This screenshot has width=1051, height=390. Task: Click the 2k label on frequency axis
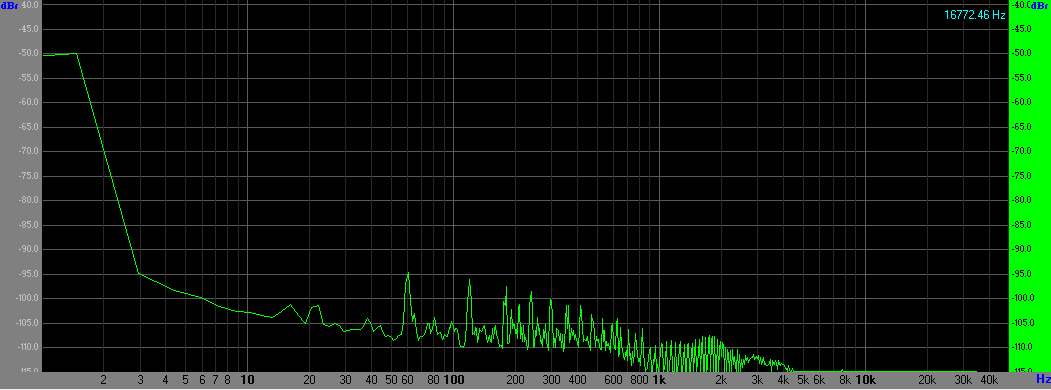tap(721, 380)
